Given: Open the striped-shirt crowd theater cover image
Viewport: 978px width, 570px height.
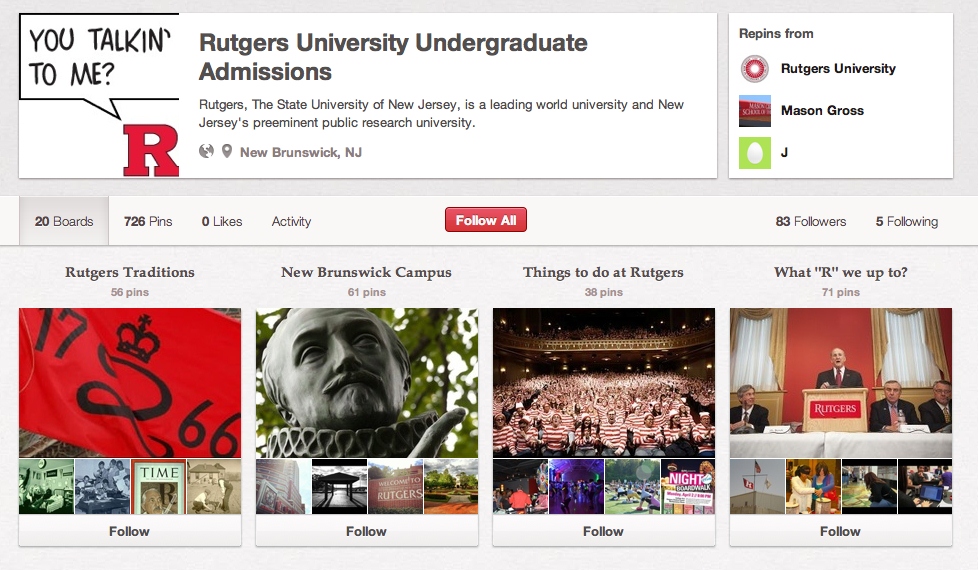Looking at the screenshot, I should (x=604, y=382).
